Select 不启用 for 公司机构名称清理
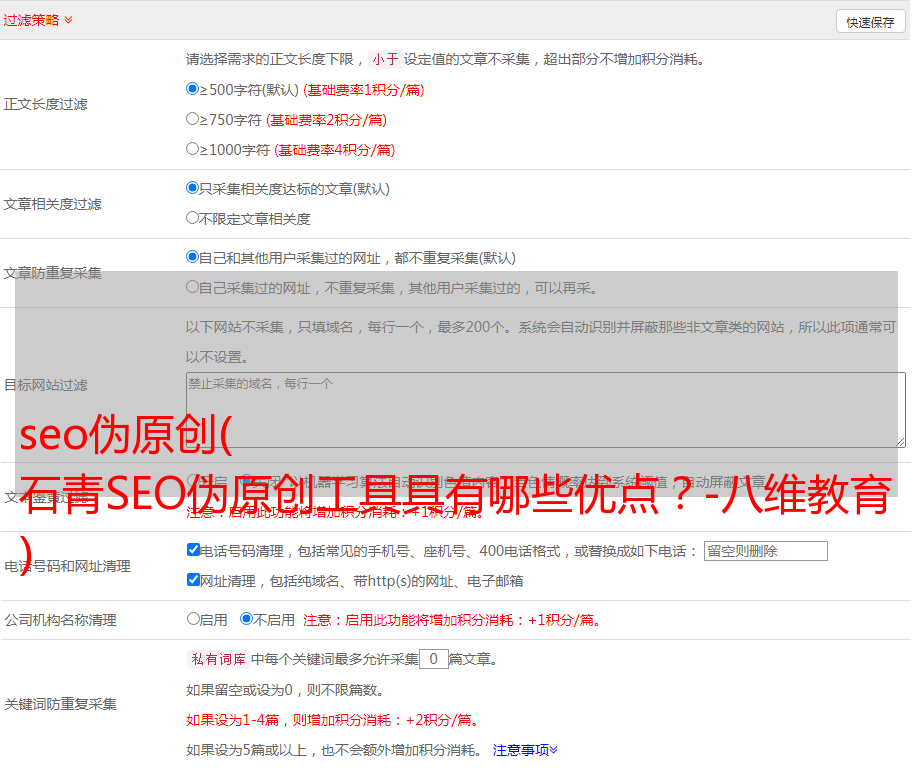The image size is (912, 768). (247, 619)
